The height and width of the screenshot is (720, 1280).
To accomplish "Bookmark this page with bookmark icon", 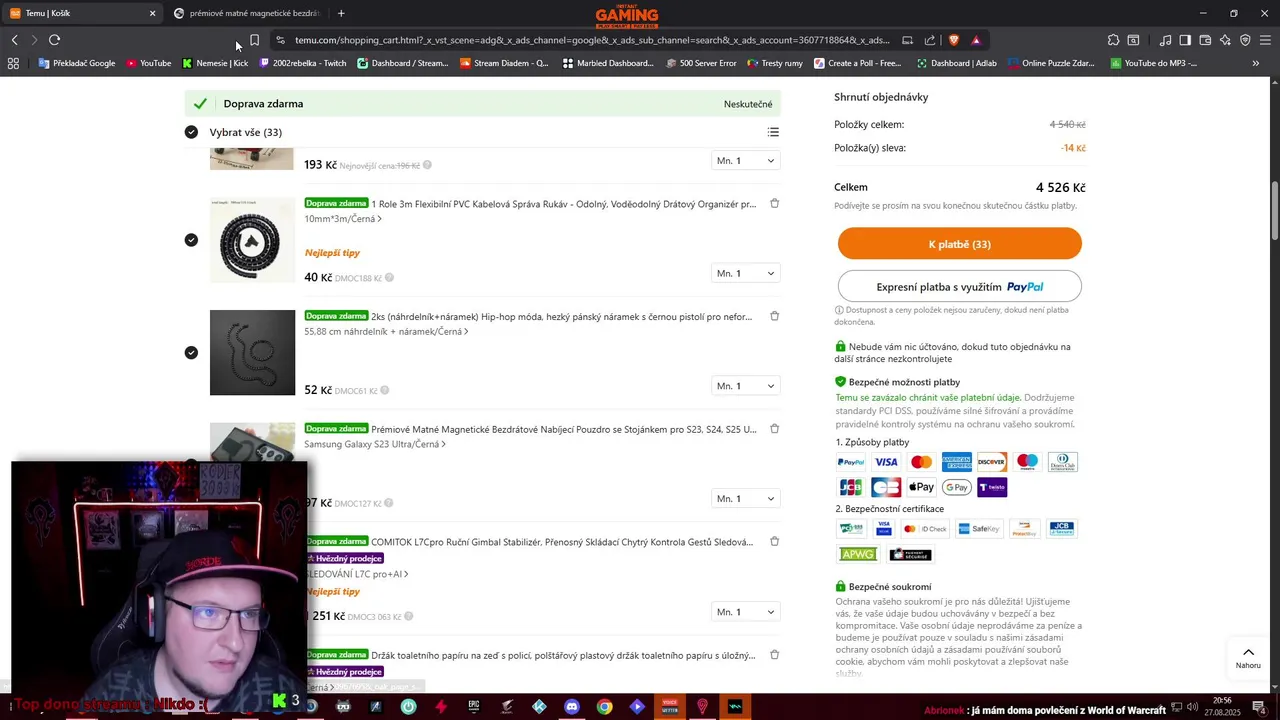I will click(x=254, y=40).
